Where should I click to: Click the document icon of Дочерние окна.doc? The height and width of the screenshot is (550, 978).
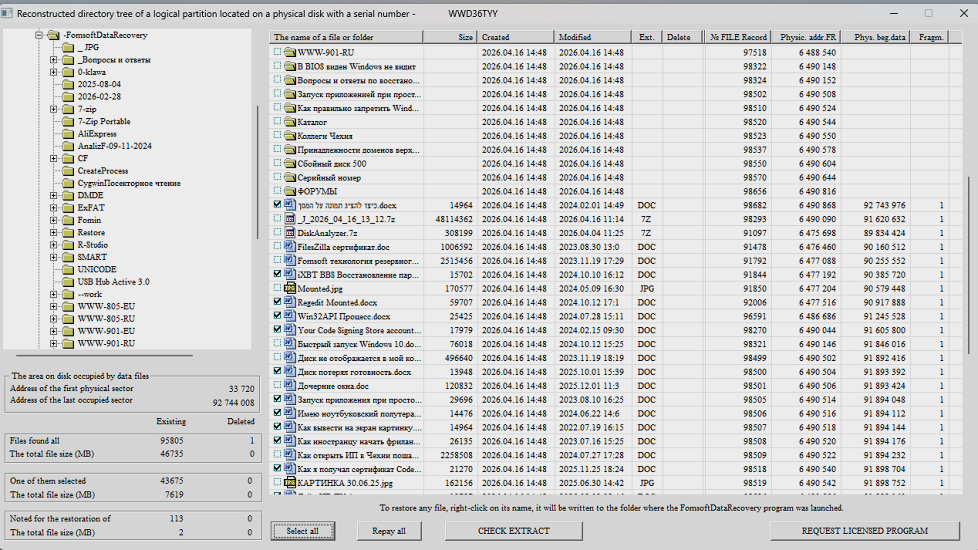(290, 385)
